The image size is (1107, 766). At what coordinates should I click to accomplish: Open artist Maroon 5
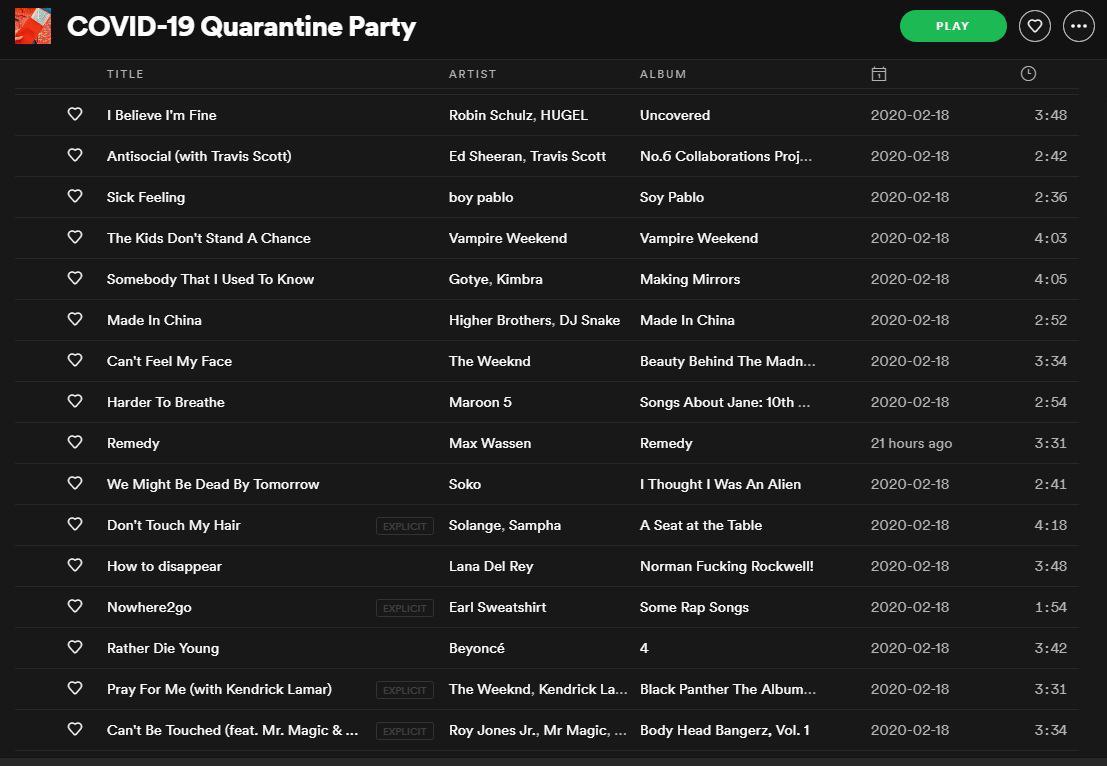[480, 402]
